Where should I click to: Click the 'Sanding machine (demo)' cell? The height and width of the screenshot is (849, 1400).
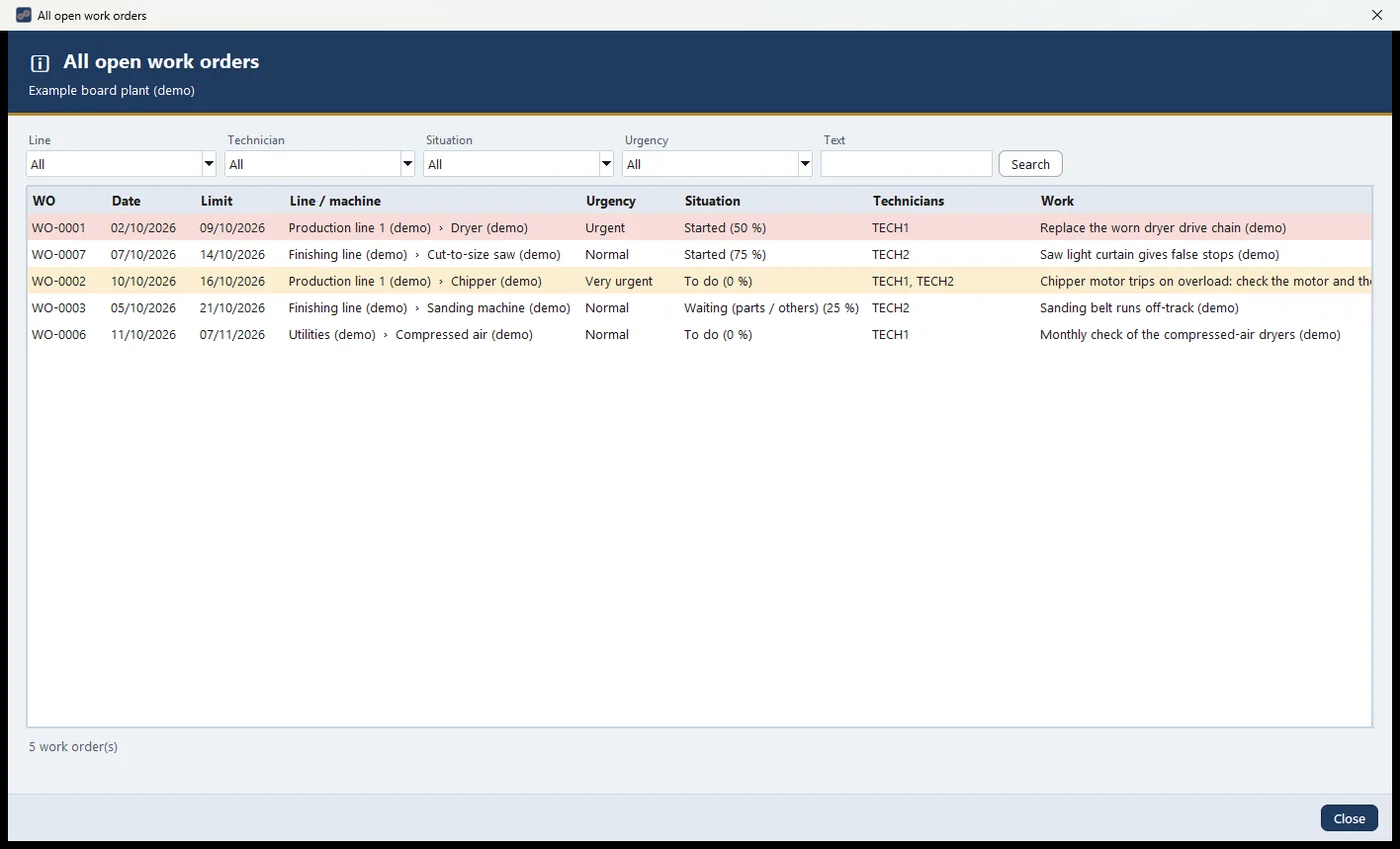(499, 308)
